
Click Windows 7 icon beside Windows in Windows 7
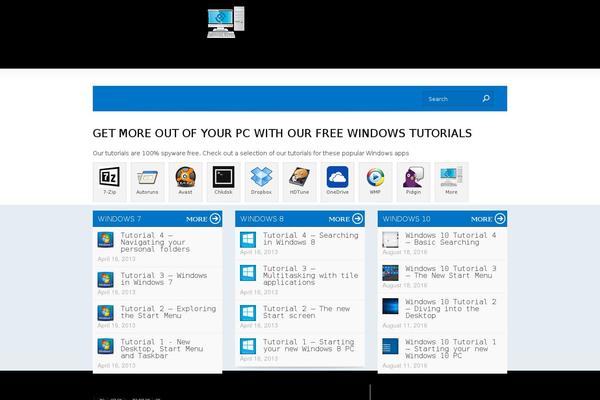[105, 279]
